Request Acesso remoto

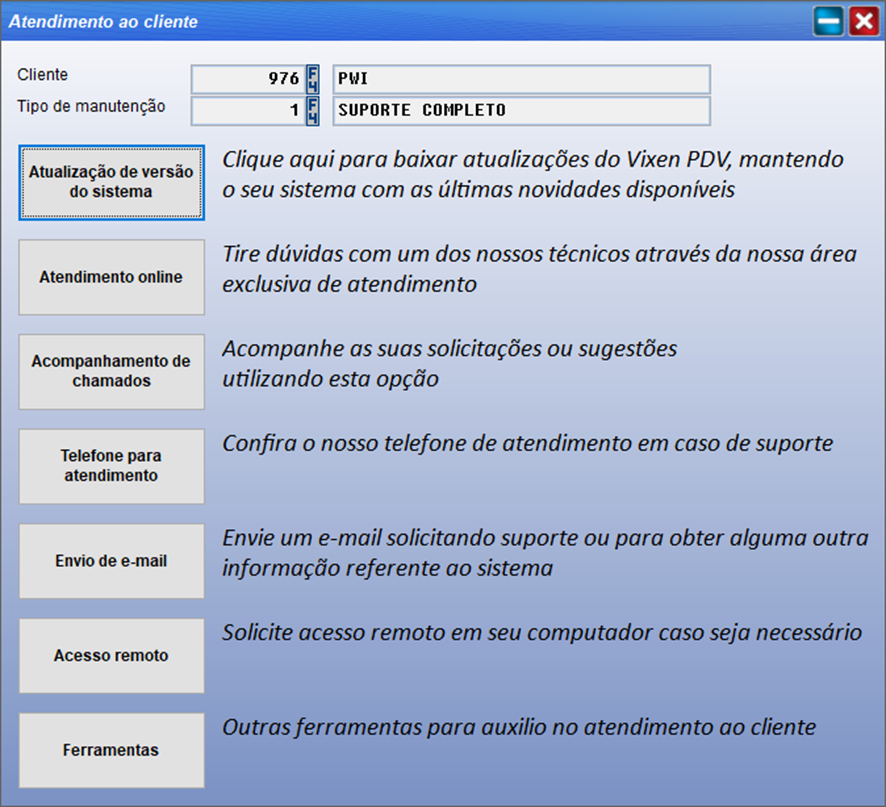pyautogui.click(x=111, y=656)
